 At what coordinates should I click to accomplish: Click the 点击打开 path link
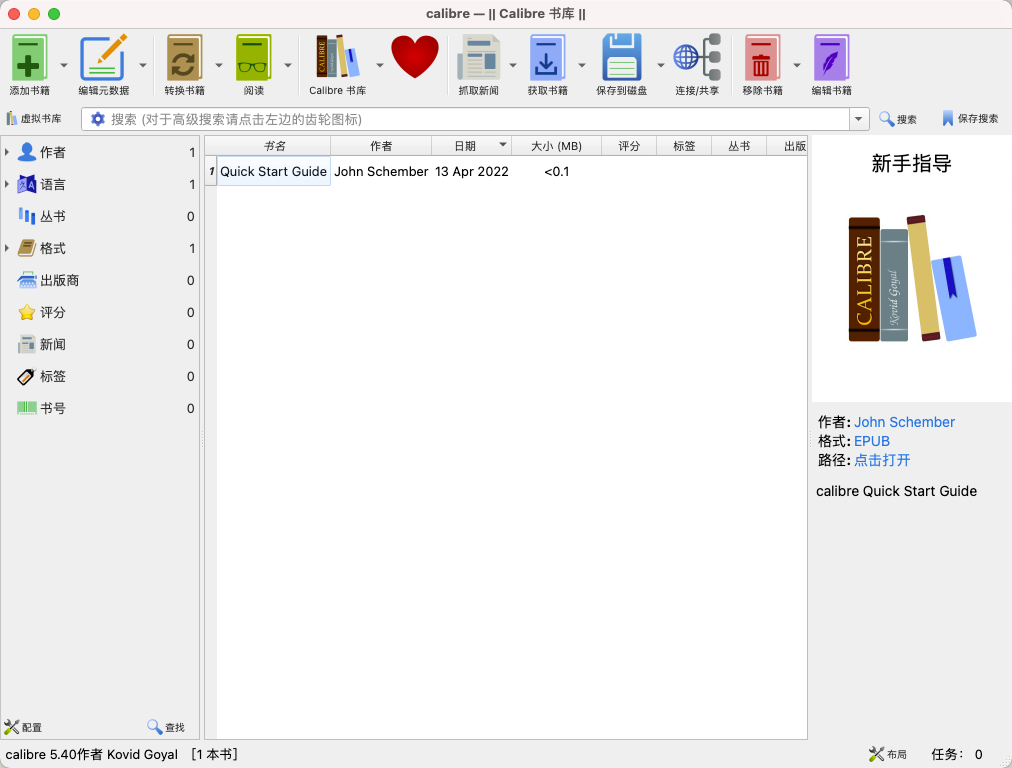(882, 460)
